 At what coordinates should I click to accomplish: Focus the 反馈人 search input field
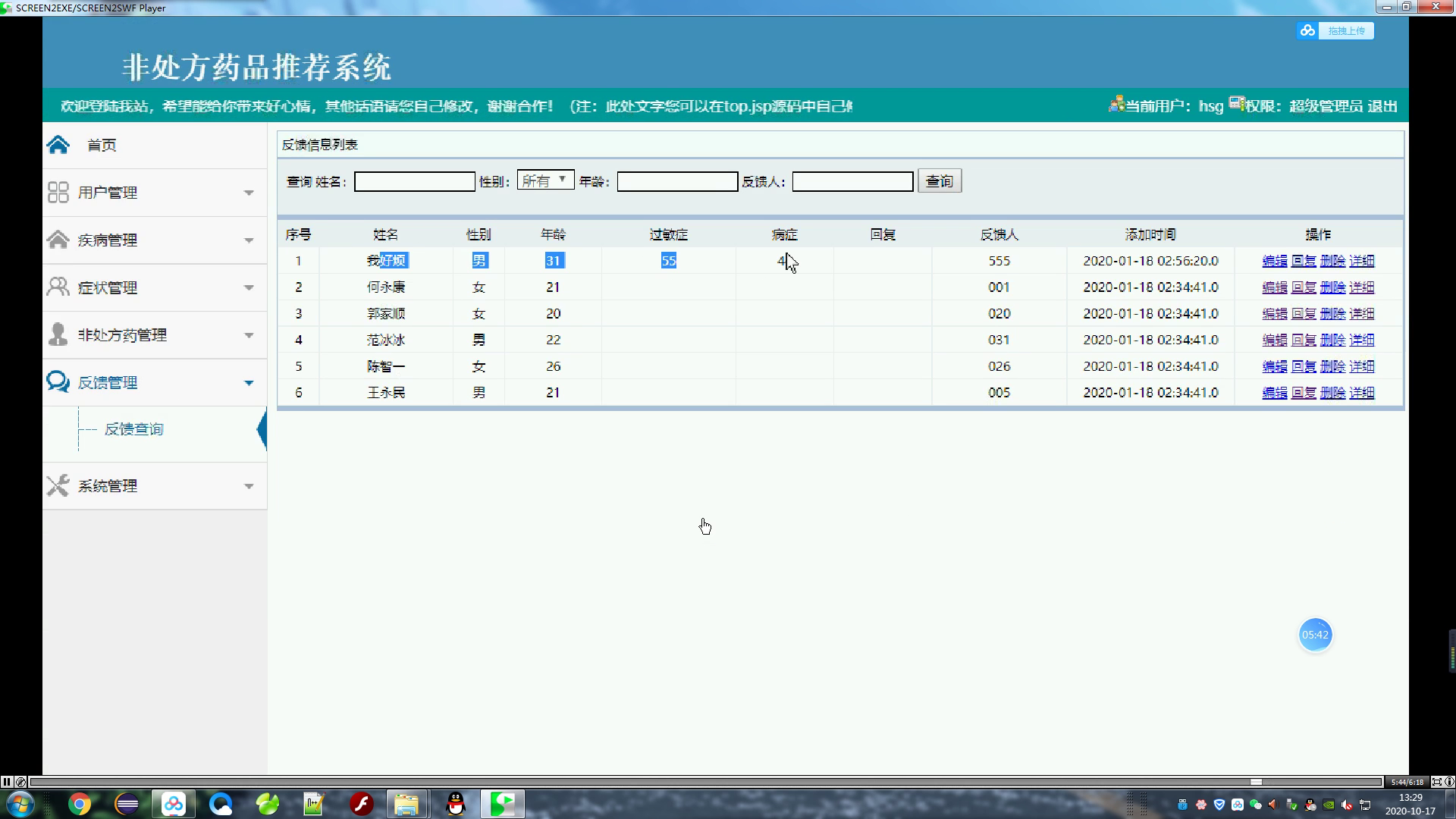point(853,182)
